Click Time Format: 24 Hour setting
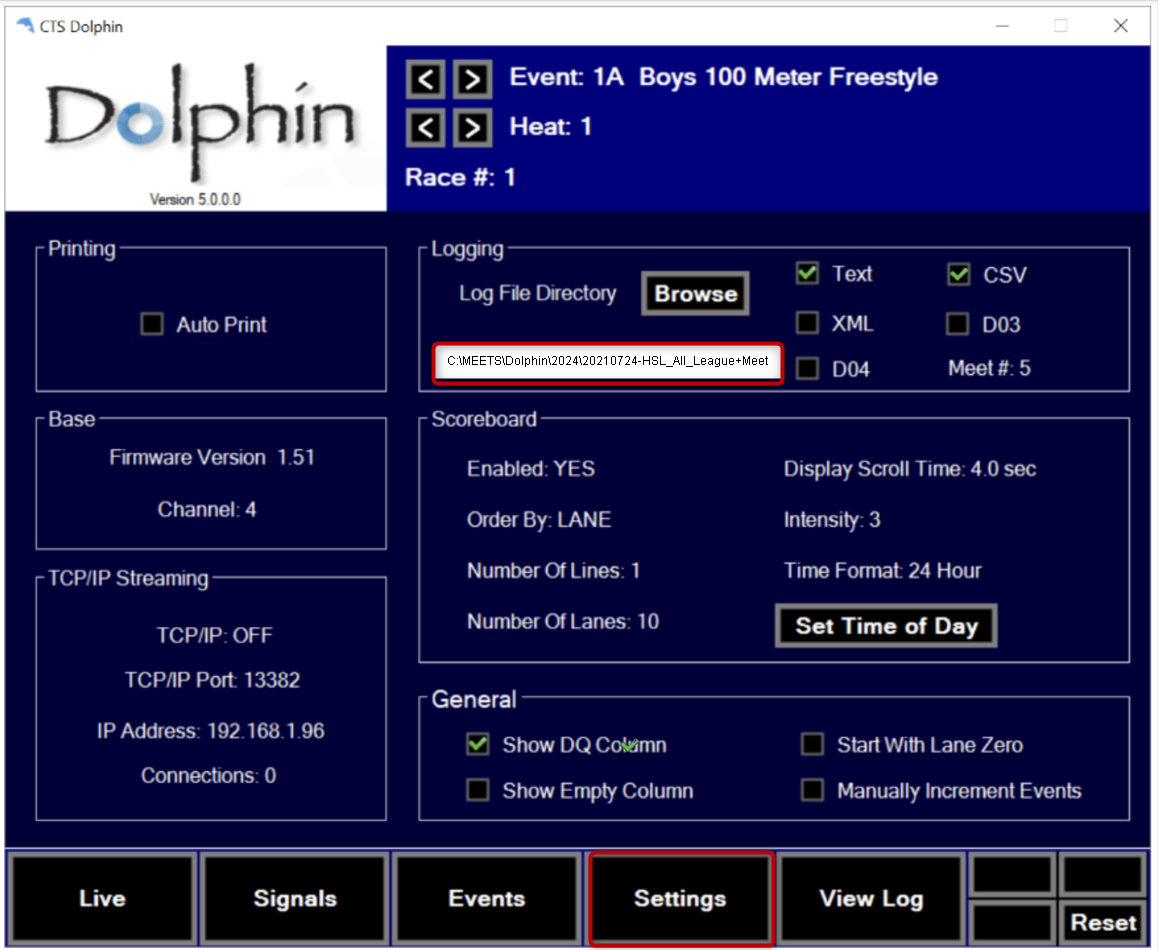The width and height of the screenshot is (1158, 950). (x=883, y=570)
